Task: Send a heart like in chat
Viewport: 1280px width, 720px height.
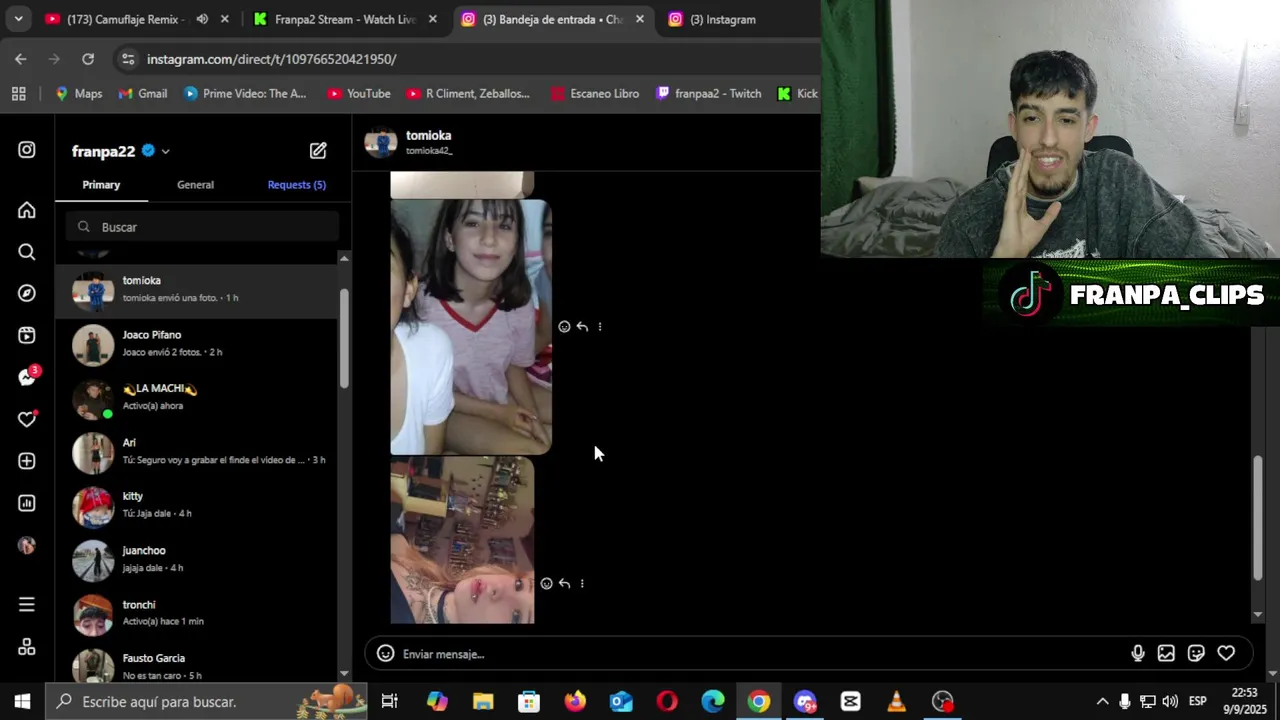Action: point(1226,654)
